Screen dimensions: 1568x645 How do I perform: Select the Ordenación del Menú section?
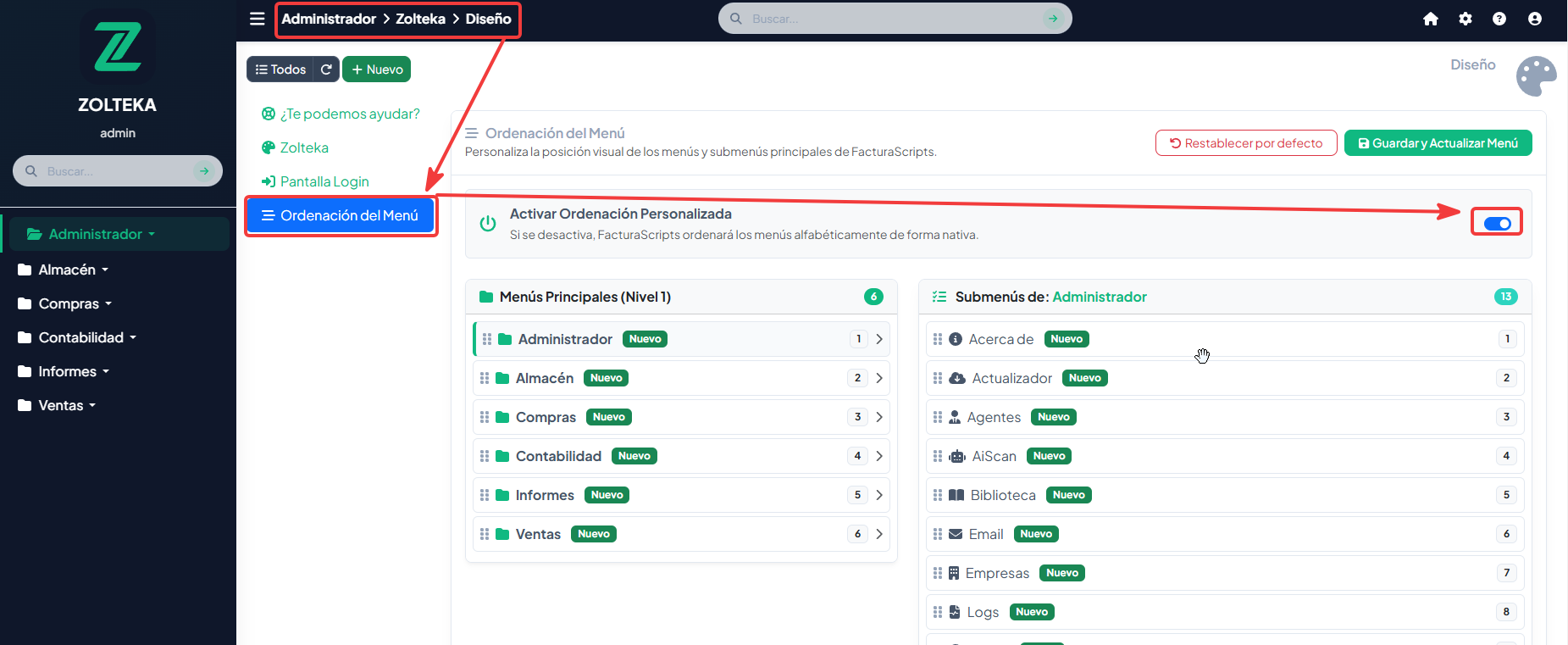(341, 215)
